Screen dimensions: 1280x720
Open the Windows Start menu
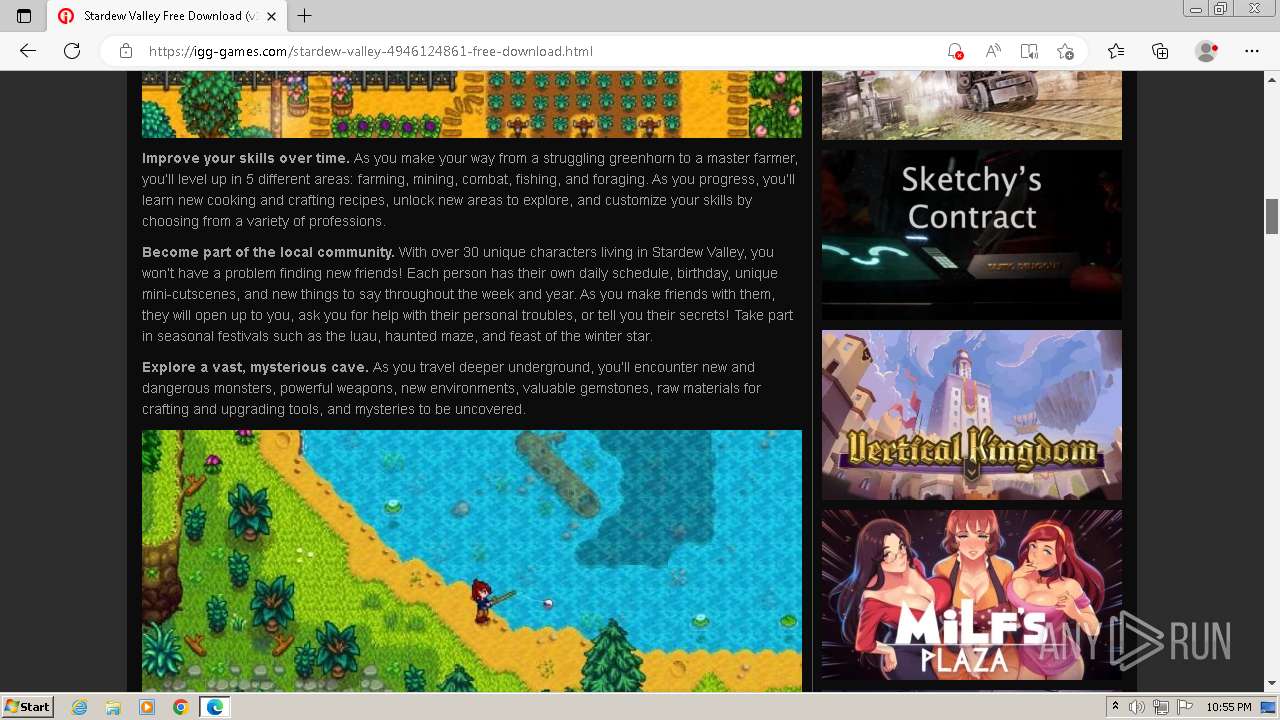28,706
